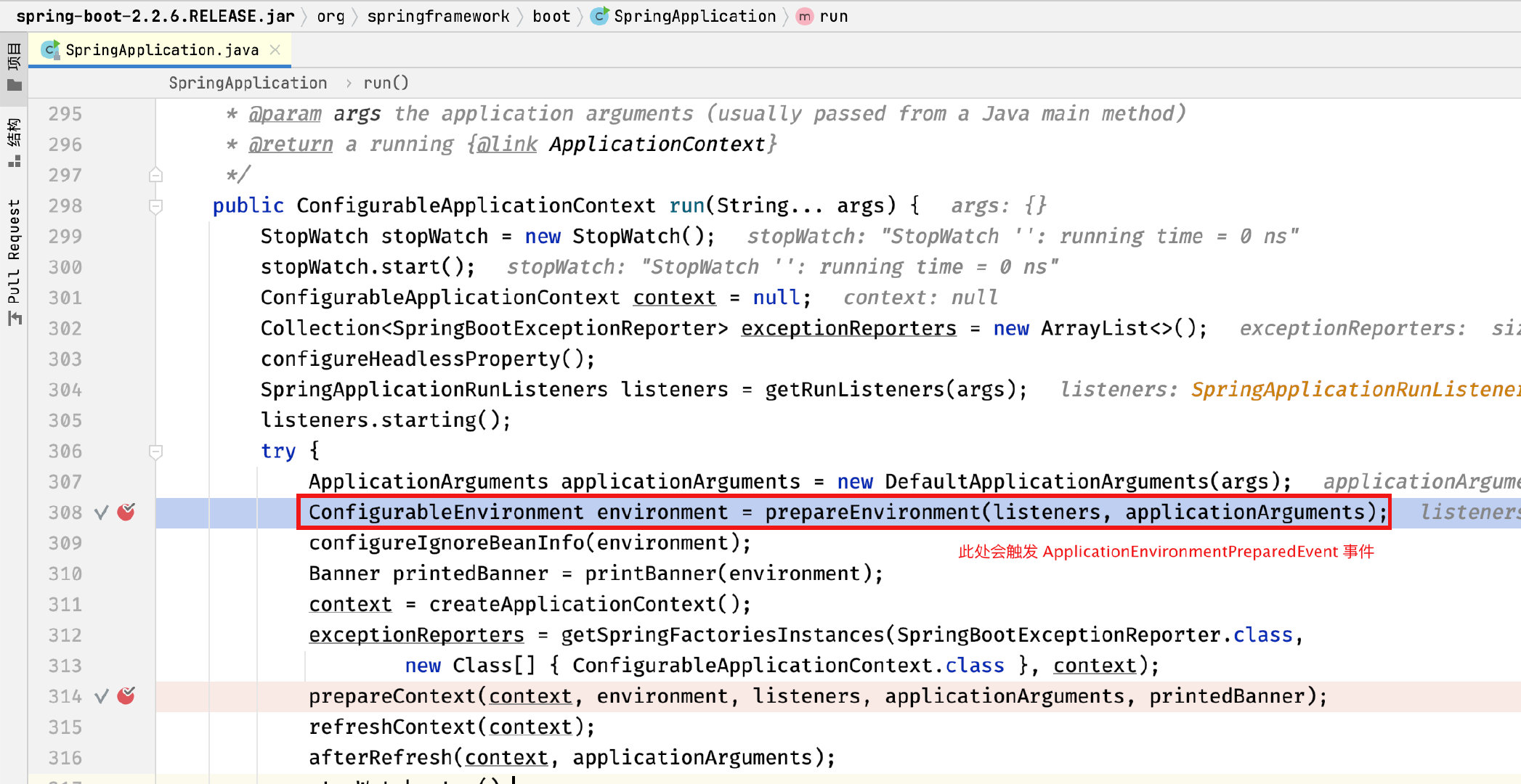Toggle the breakpoint on line 308

click(126, 512)
